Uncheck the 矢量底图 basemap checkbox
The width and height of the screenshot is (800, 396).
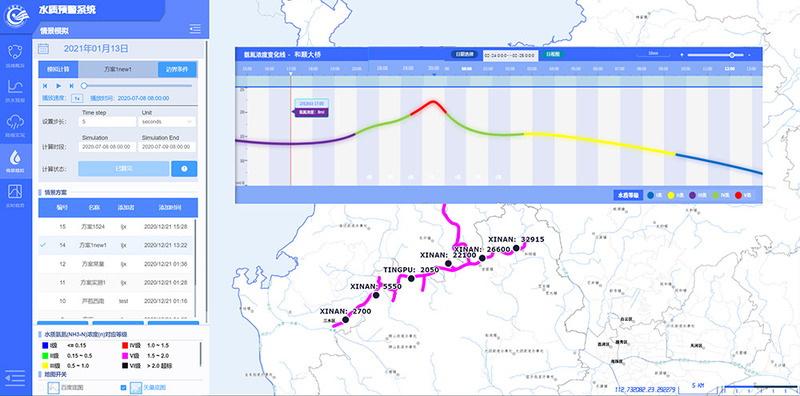click(x=123, y=388)
